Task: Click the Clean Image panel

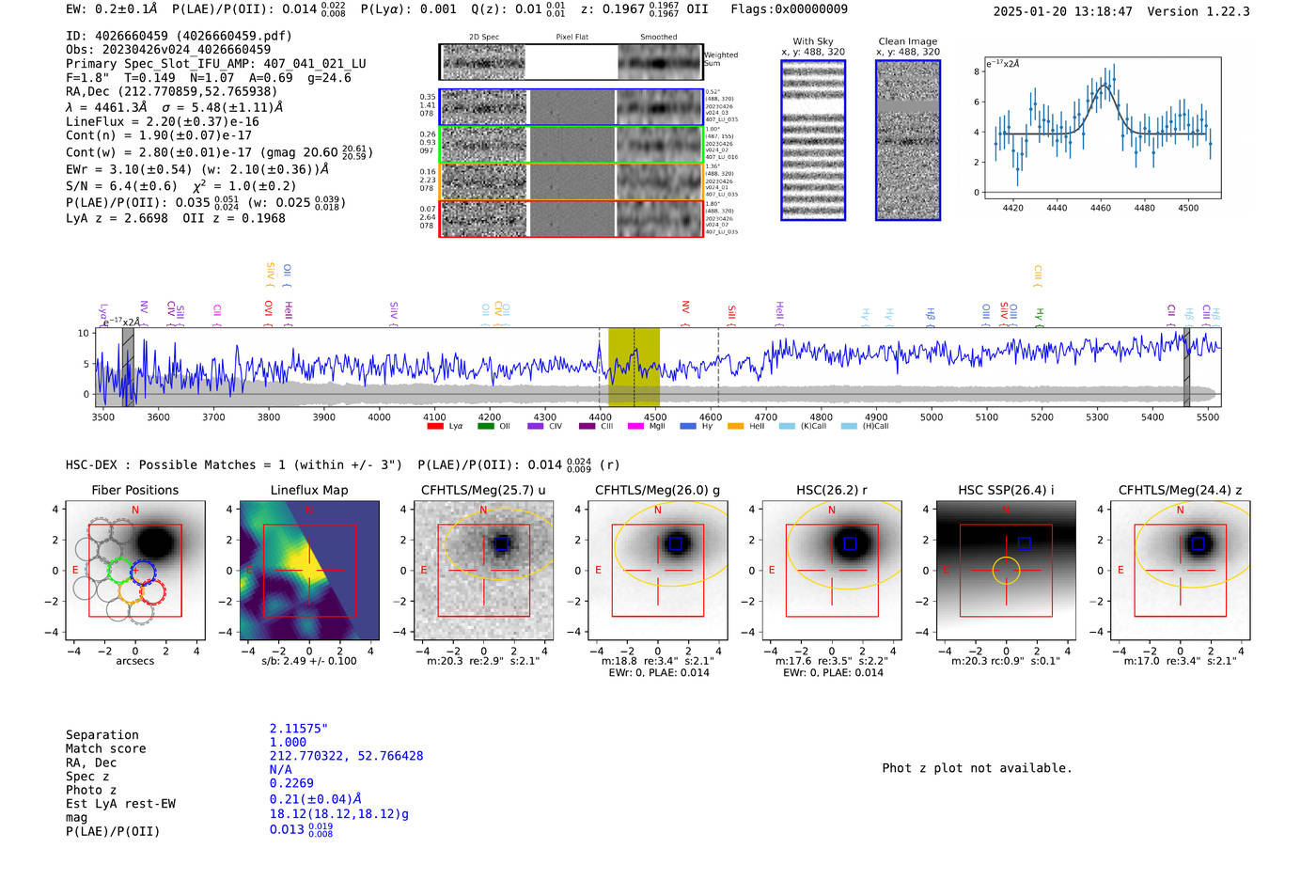Action: [908, 140]
